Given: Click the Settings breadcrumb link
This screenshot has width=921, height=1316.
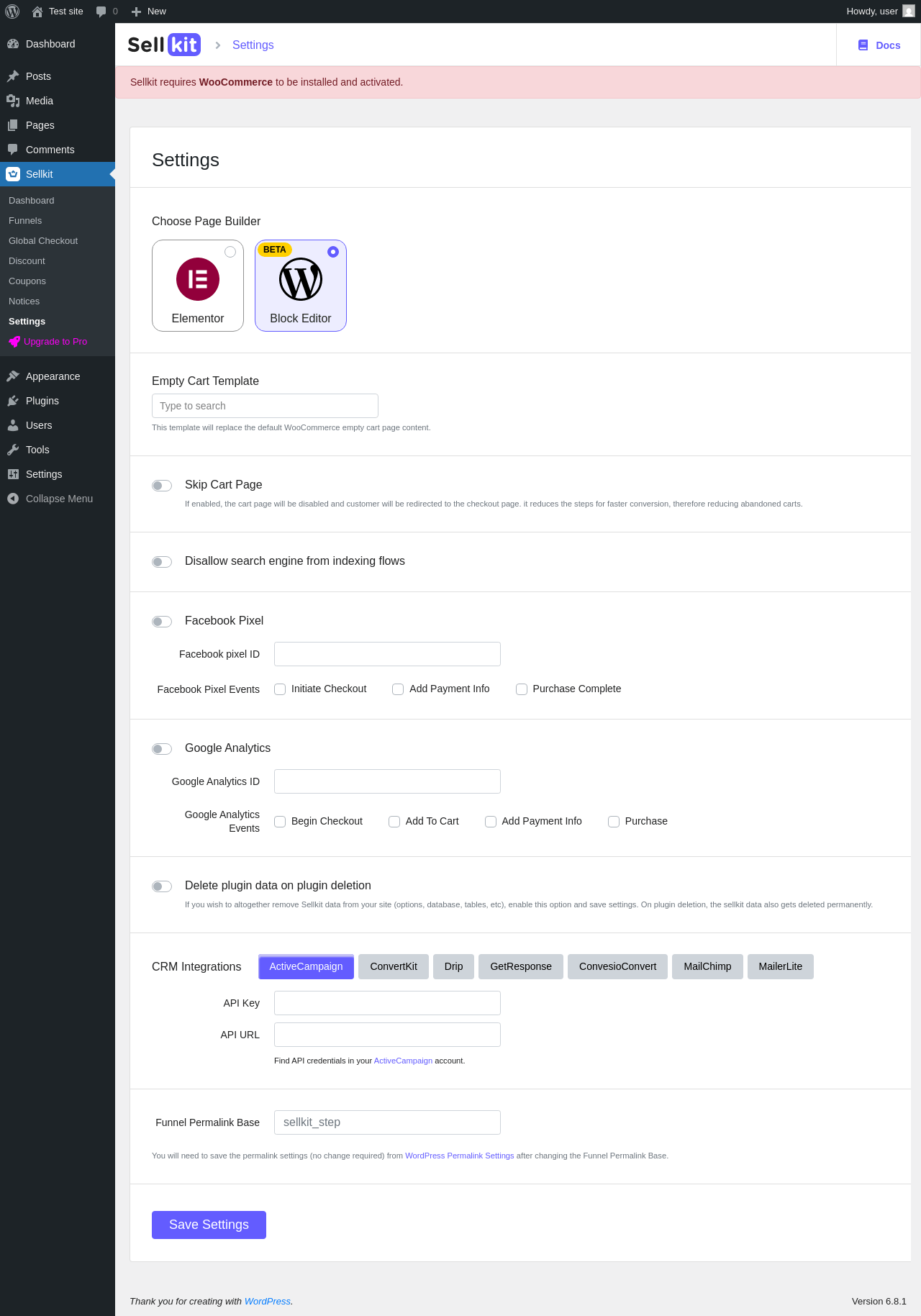Looking at the screenshot, I should click(x=253, y=45).
